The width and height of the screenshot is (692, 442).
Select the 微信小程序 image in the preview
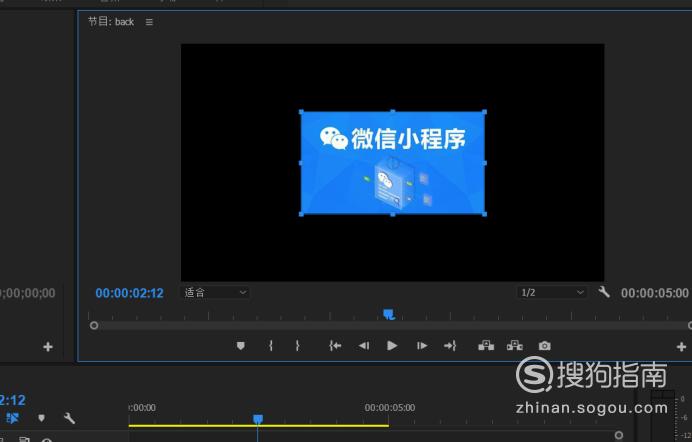[393, 163]
